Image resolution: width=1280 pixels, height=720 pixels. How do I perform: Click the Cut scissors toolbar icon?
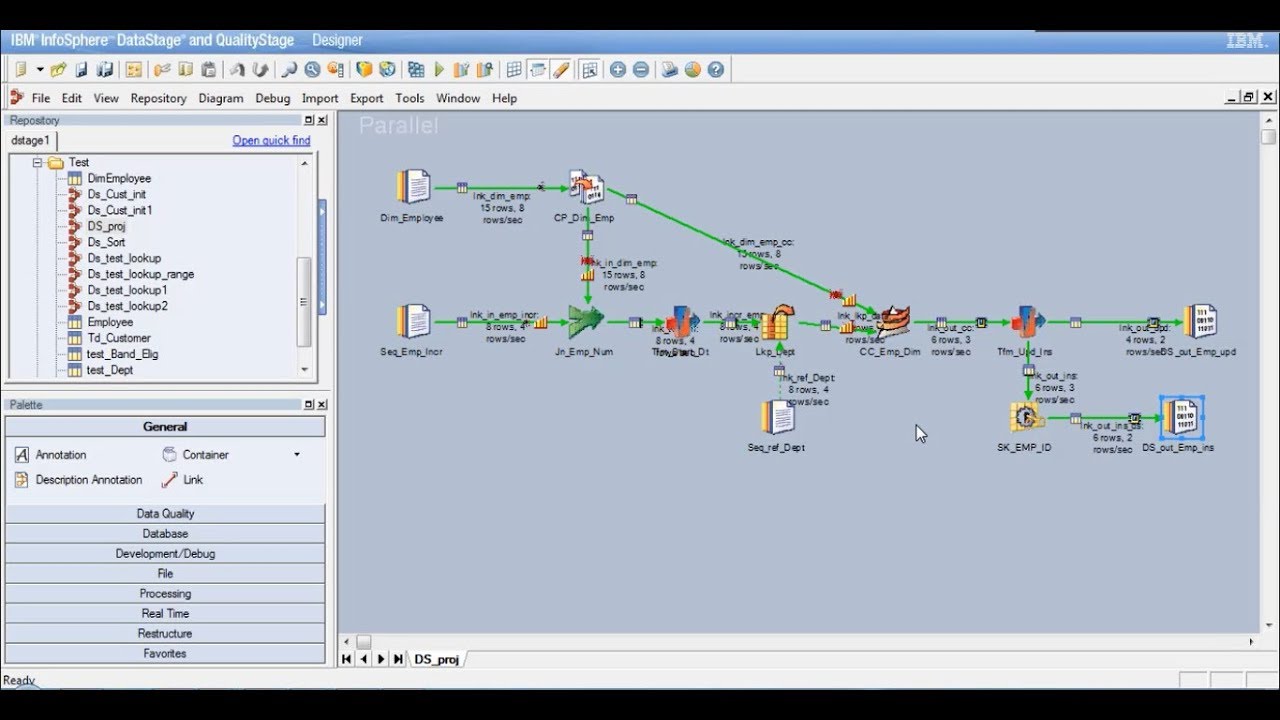click(x=161, y=70)
